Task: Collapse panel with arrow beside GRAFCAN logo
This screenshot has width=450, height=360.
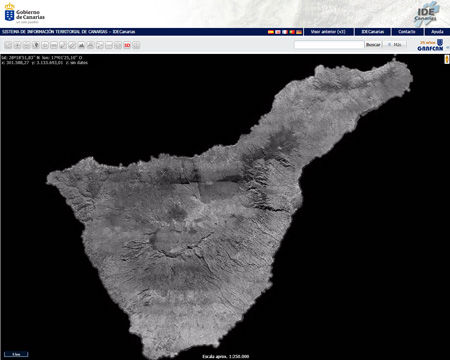Action: pos(448,48)
